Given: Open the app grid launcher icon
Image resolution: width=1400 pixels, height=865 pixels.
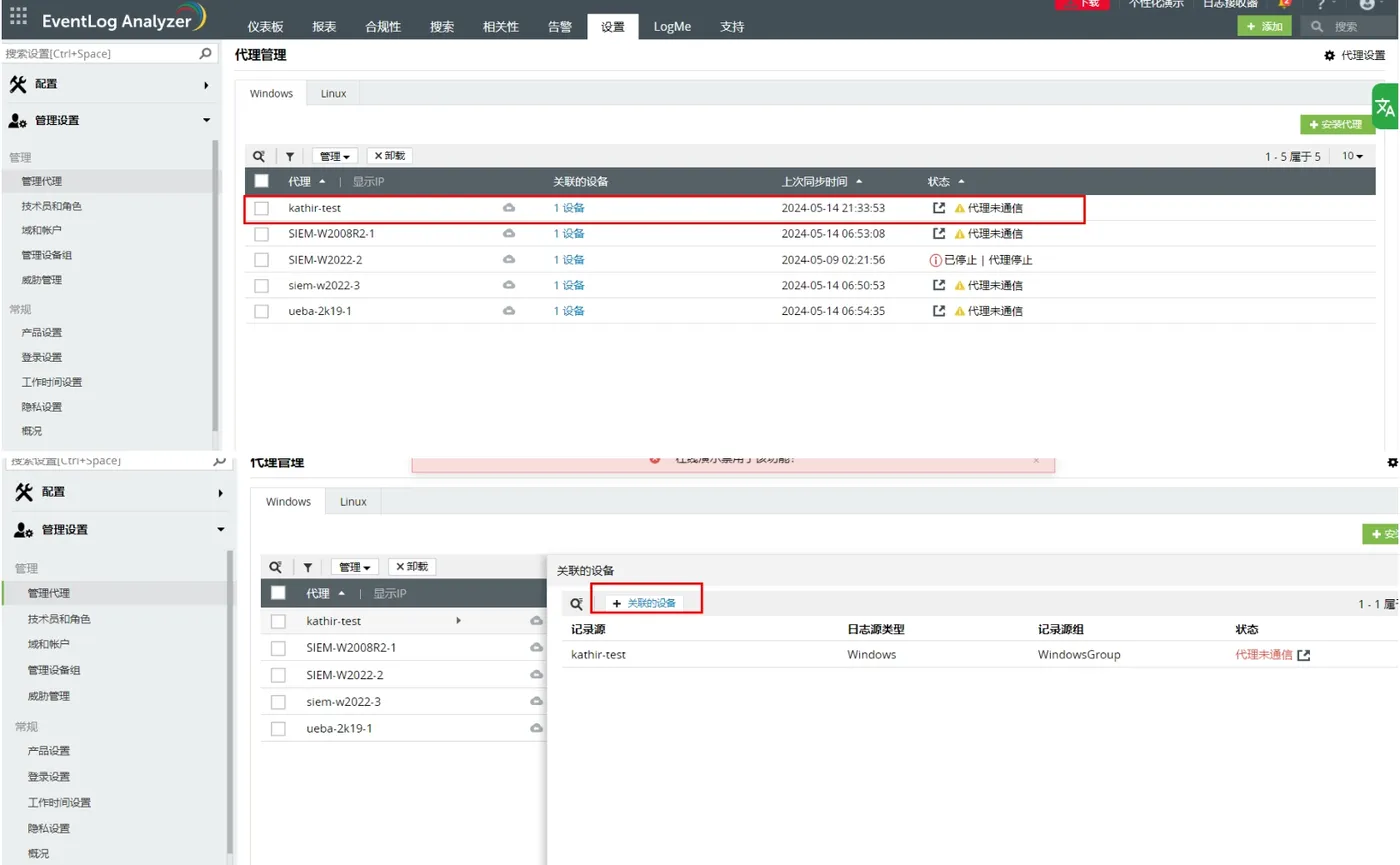Looking at the screenshot, I should [x=18, y=16].
